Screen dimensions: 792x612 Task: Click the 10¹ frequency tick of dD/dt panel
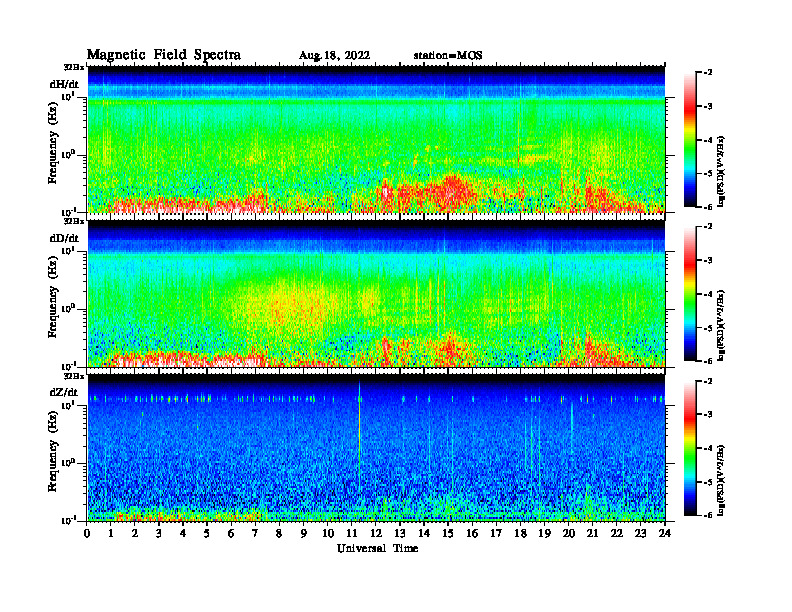coord(68,250)
